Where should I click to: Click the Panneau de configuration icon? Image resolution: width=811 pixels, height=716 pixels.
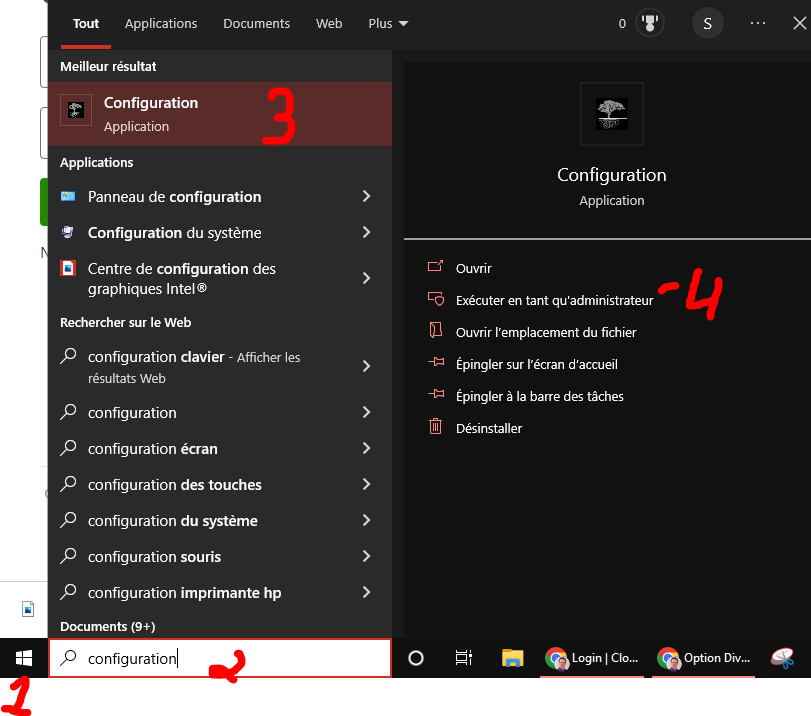[x=68, y=197]
